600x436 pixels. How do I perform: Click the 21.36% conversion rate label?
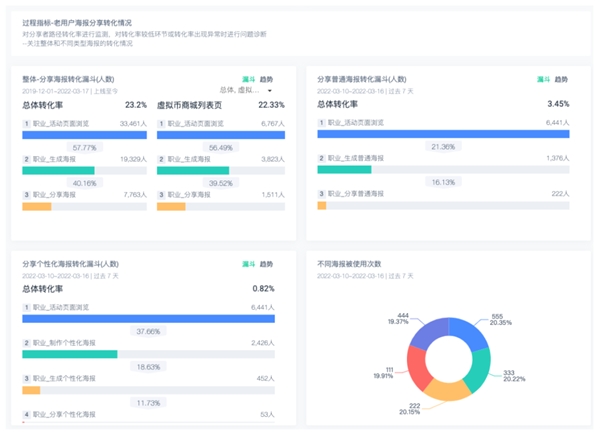point(442,147)
